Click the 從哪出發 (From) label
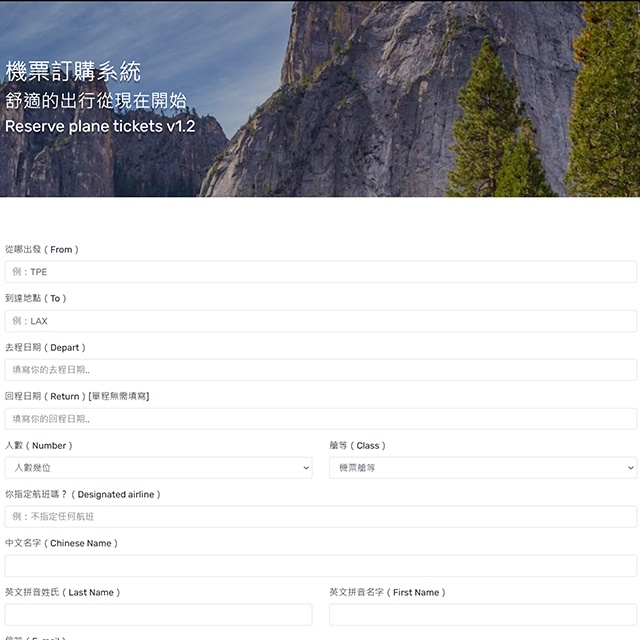Image resolution: width=640 pixels, height=640 pixels. tap(42, 249)
